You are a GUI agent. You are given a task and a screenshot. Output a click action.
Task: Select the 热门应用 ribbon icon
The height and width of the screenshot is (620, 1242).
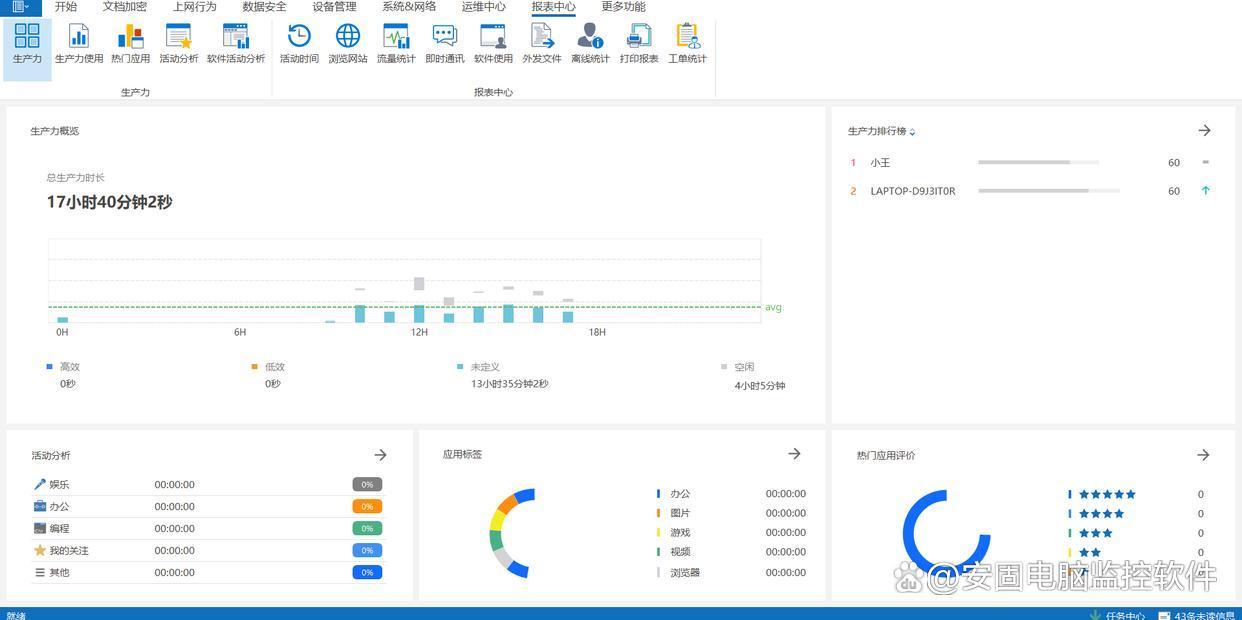click(130, 44)
